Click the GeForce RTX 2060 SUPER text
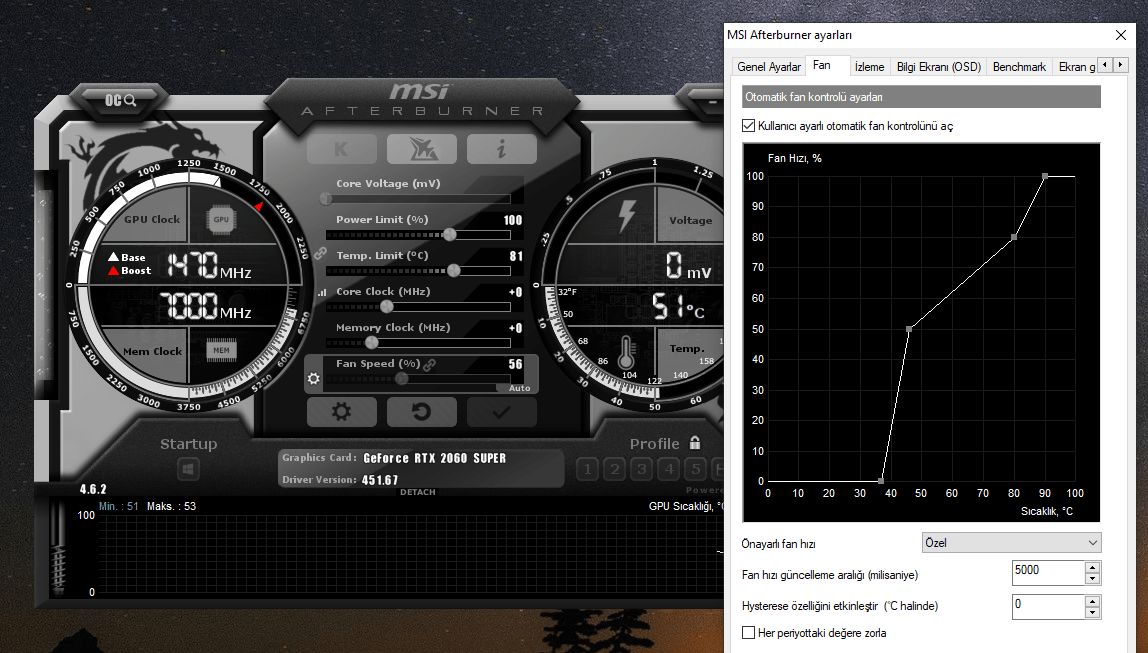The width and height of the screenshot is (1148, 653). (435, 458)
